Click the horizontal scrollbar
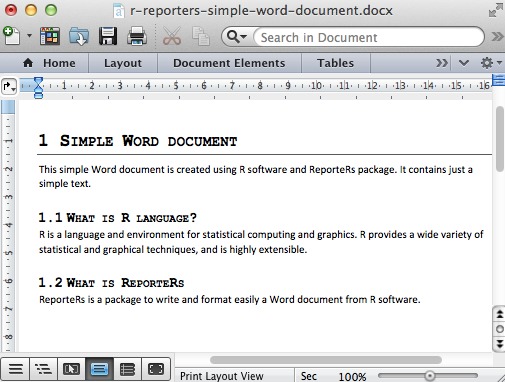505x382 pixels. pyautogui.click(x=326, y=360)
